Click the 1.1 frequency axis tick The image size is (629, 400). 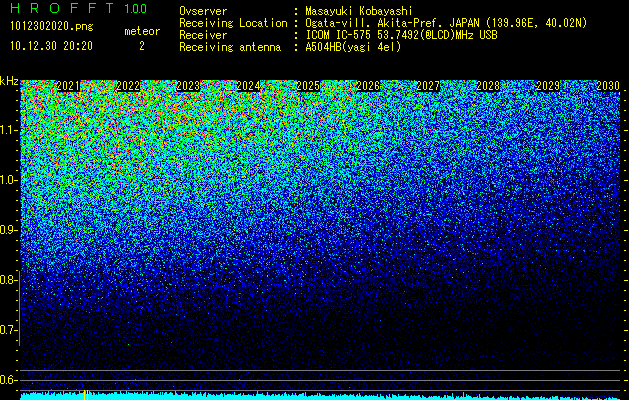[9, 130]
